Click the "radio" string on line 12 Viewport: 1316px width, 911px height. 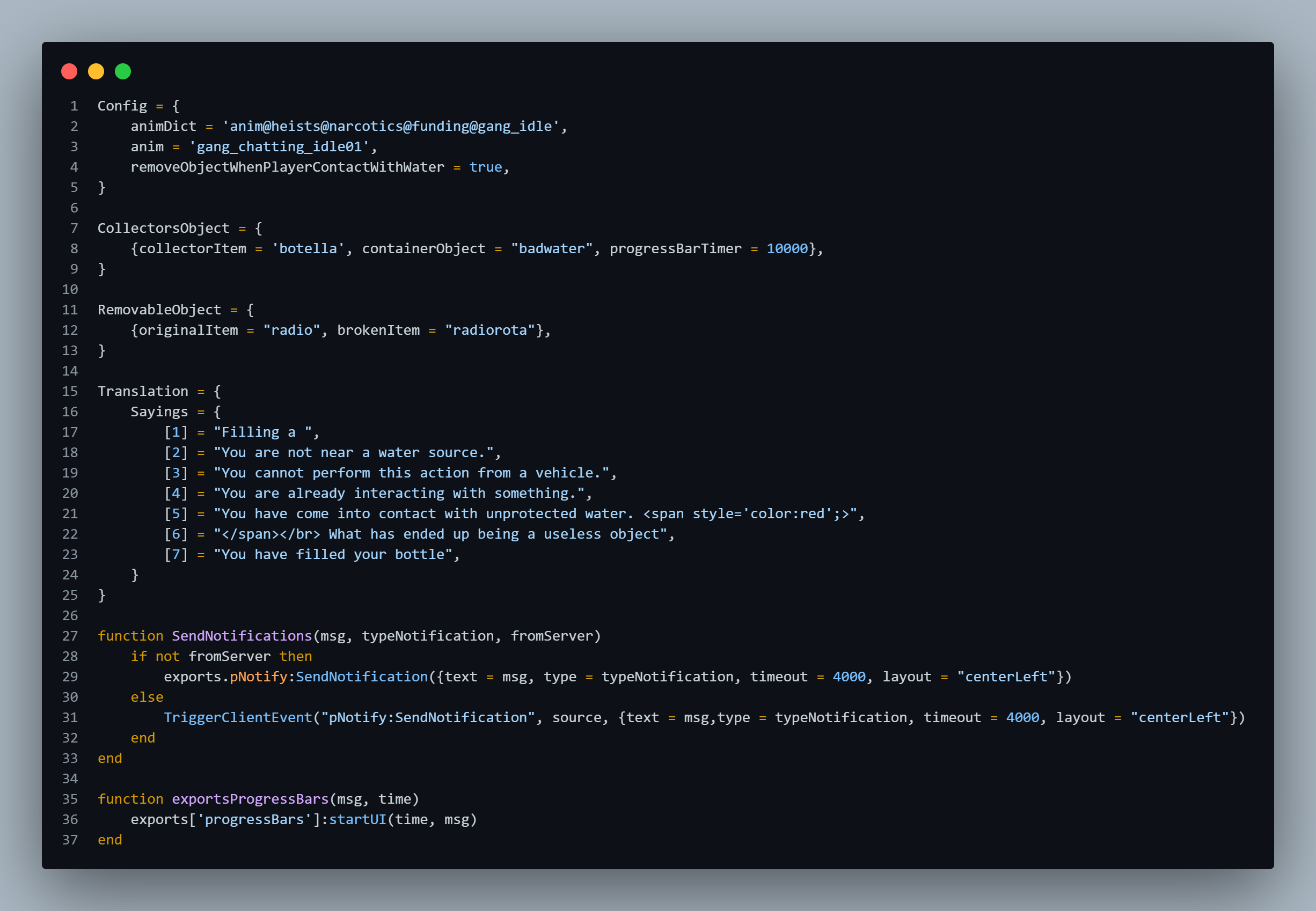coord(292,330)
